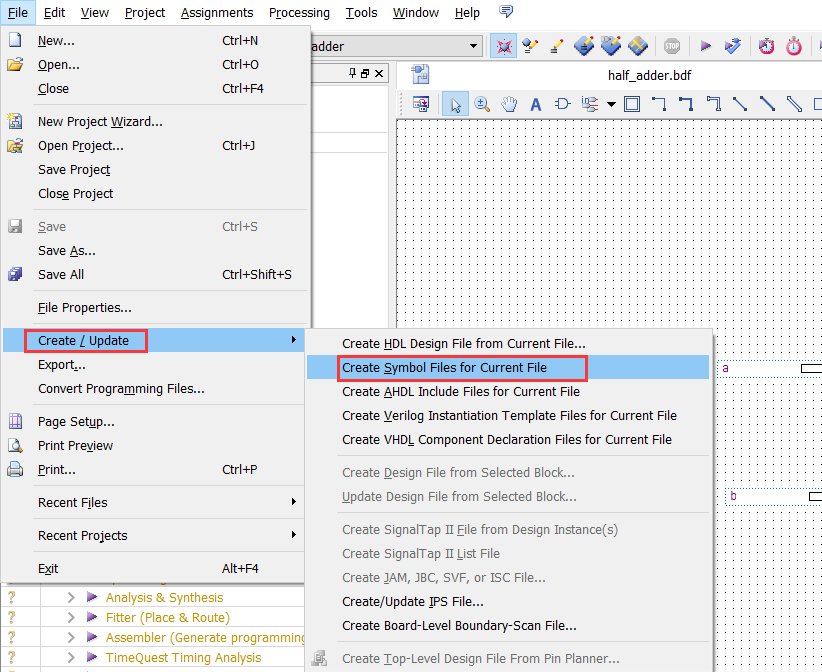Toggle the Selection arrow tool
Image resolution: width=822 pixels, height=672 pixels.
[x=455, y=104]
